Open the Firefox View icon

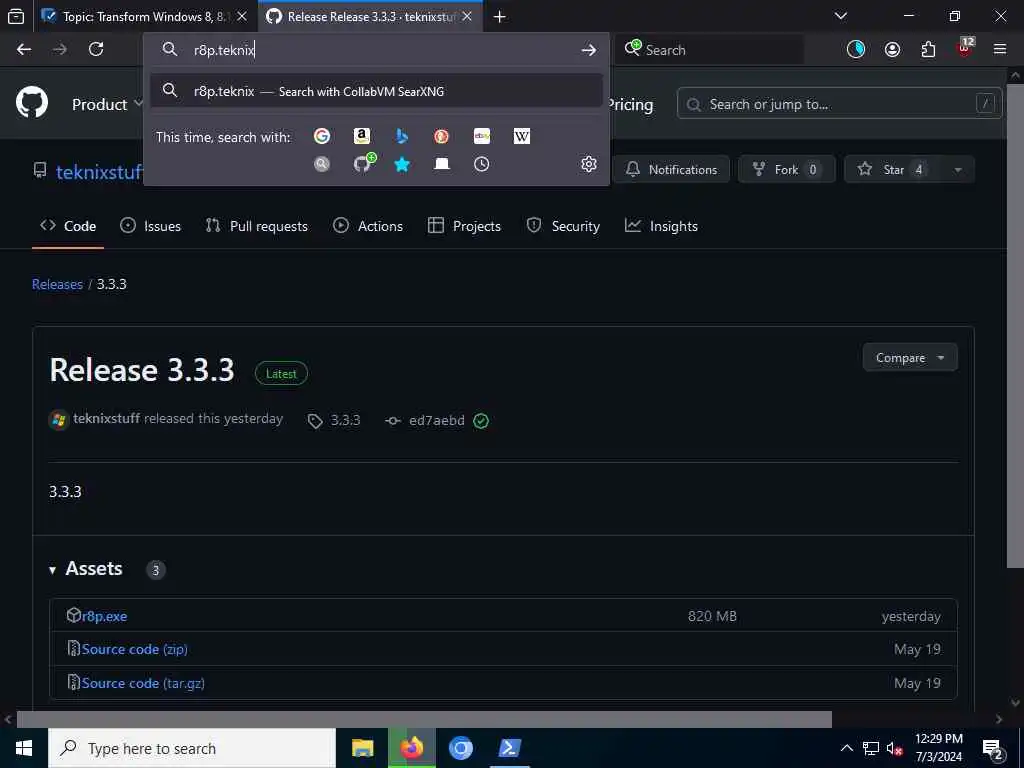(16, 16)
